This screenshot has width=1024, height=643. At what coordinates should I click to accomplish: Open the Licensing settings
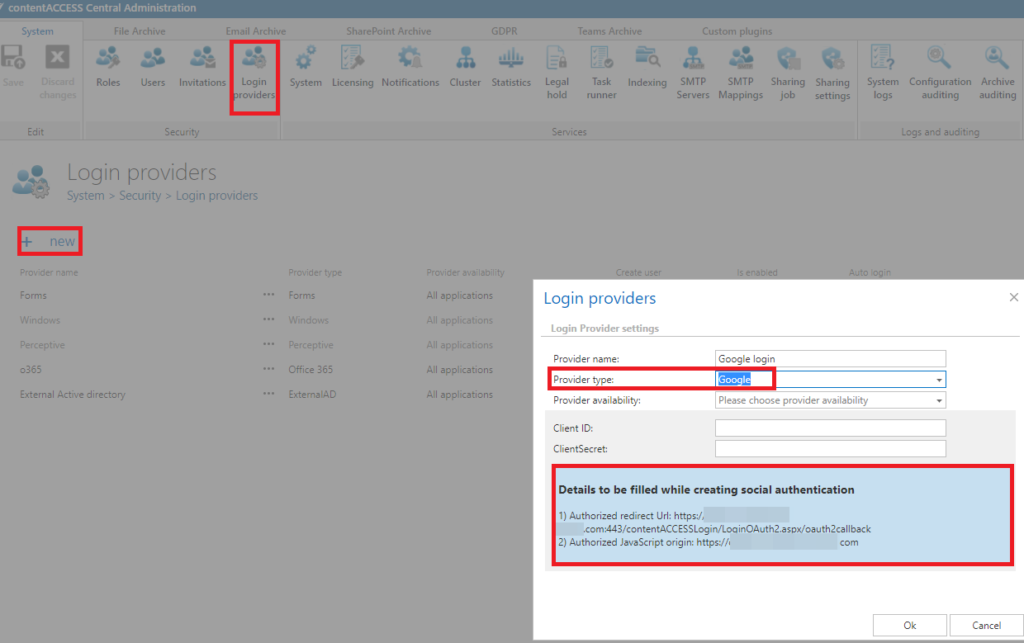[x=352, y=67]
